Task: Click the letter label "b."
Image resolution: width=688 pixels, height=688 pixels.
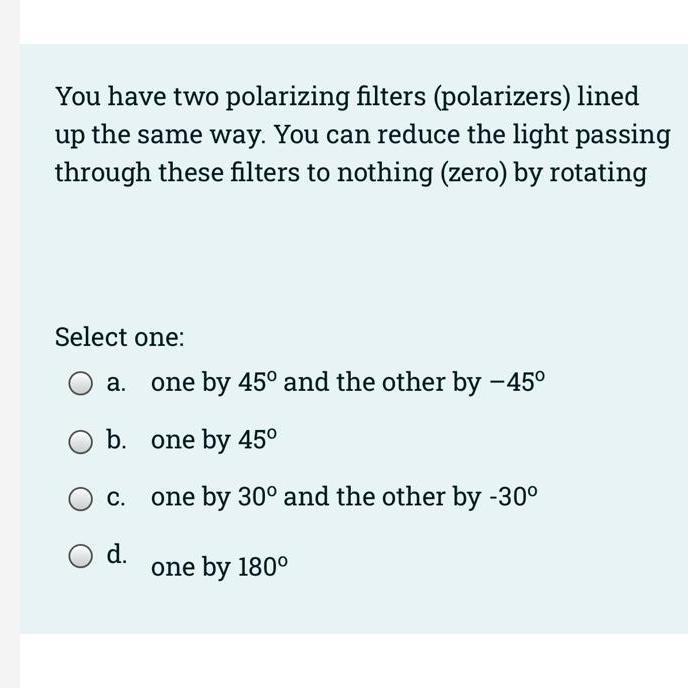Action: pos(118,440)
